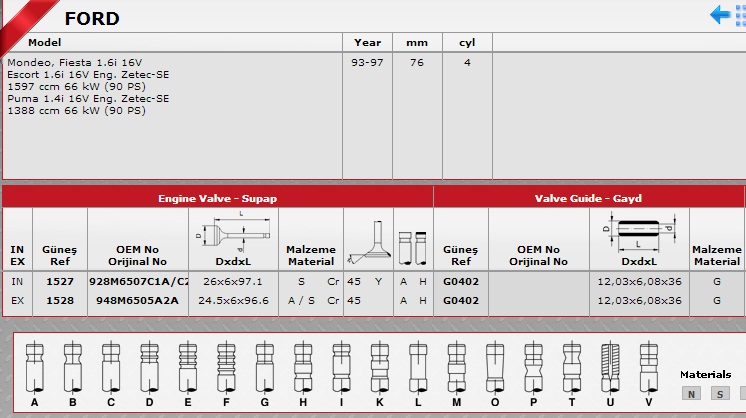The height and width of the screenshot is (418, 746).
Task: Select valve stem tip type A icon
Action: tap(35, 367)
